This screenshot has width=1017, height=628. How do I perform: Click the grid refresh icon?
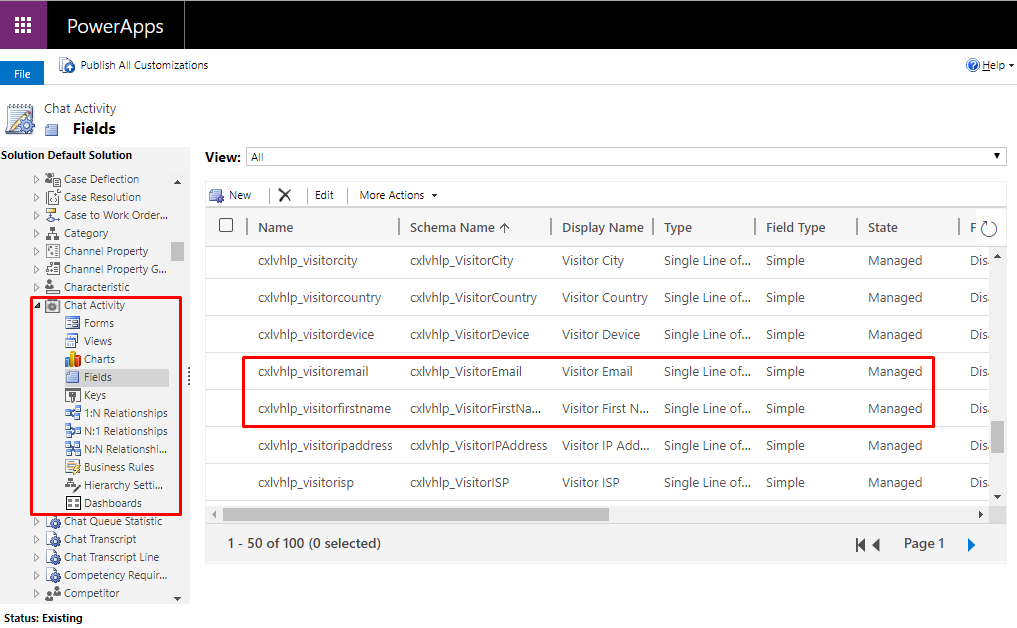988,228
